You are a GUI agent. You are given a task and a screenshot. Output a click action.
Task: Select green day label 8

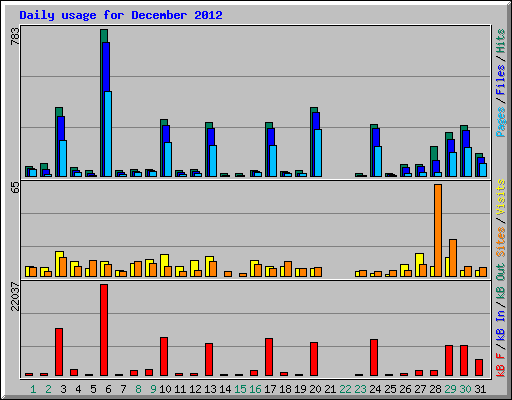point(138,389)
